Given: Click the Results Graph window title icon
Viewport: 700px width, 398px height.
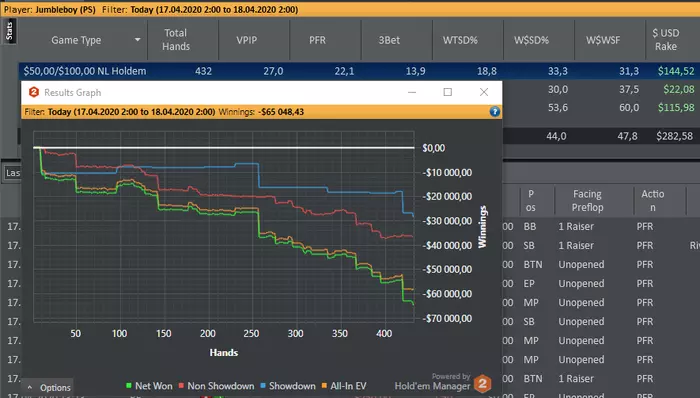Looking at the screenshot, I should click(33, 92).
